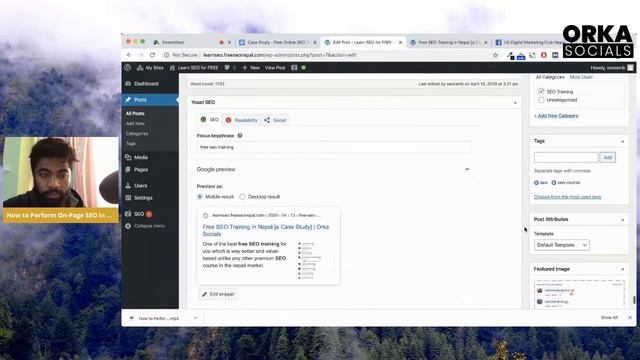This screenshot has width=640, height=360.
Task: Click the browser address bar URL
Action: pos(280,55)
